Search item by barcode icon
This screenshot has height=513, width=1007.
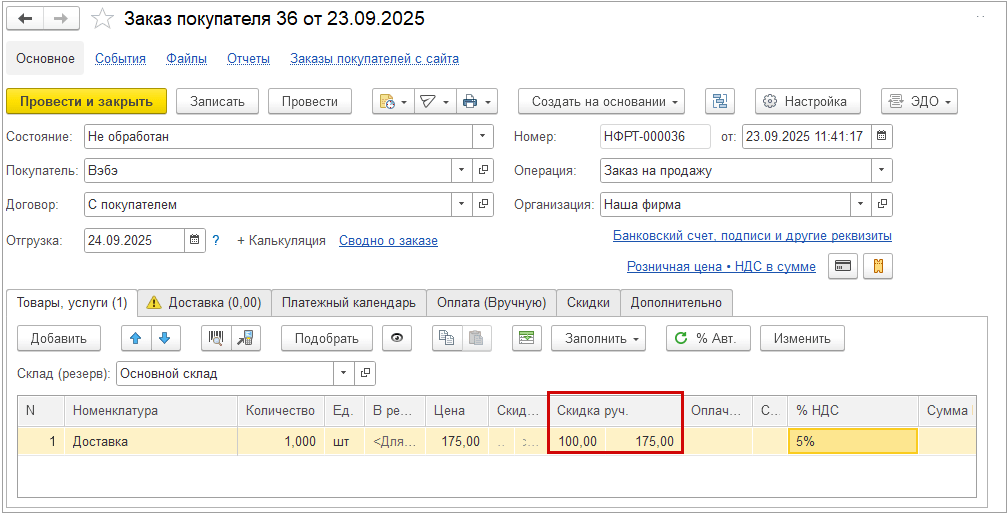tap(216, 338)
